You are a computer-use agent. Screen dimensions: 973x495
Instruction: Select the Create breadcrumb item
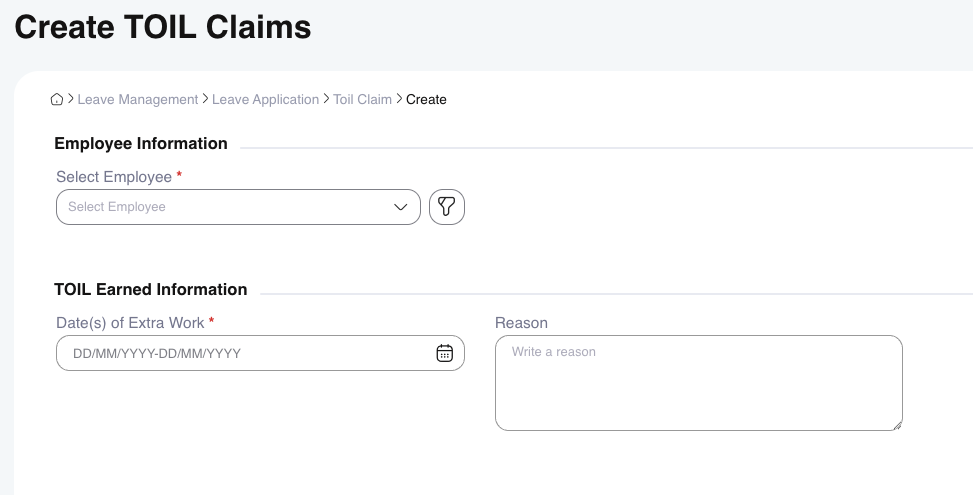click(426, 99)
